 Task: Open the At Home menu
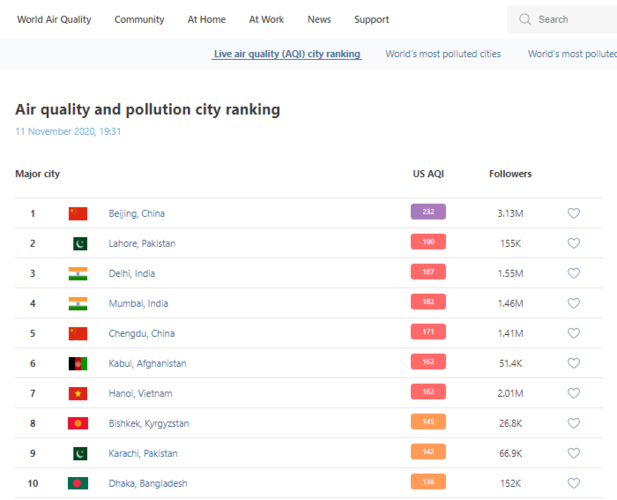pyautogui.click(x=206, y=19)
